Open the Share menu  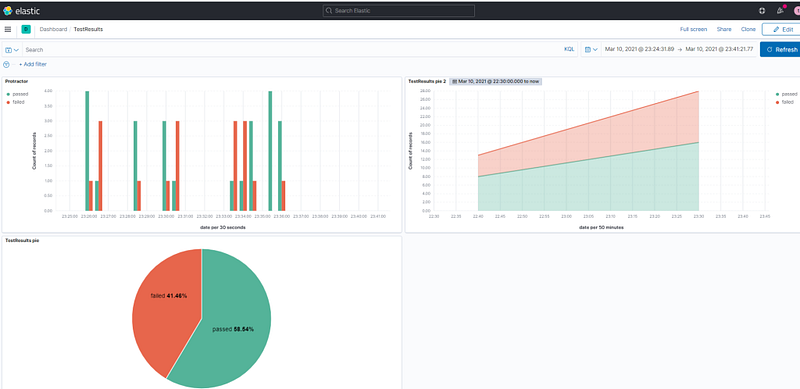point(723,30)
